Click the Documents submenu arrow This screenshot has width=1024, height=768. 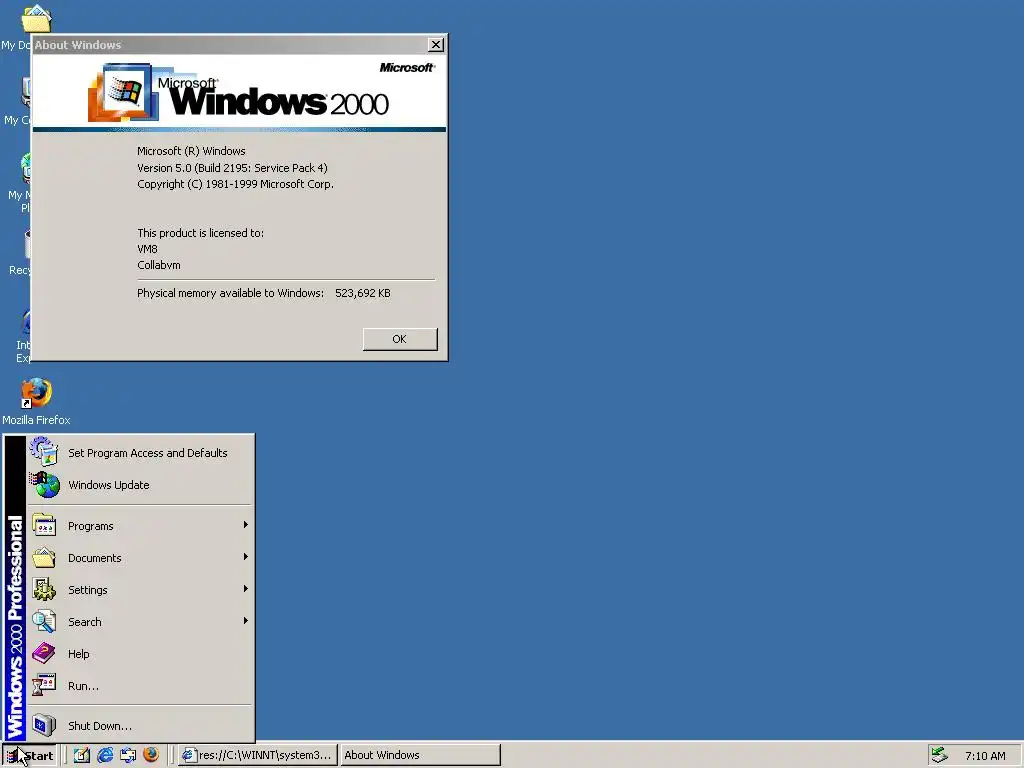246,557
